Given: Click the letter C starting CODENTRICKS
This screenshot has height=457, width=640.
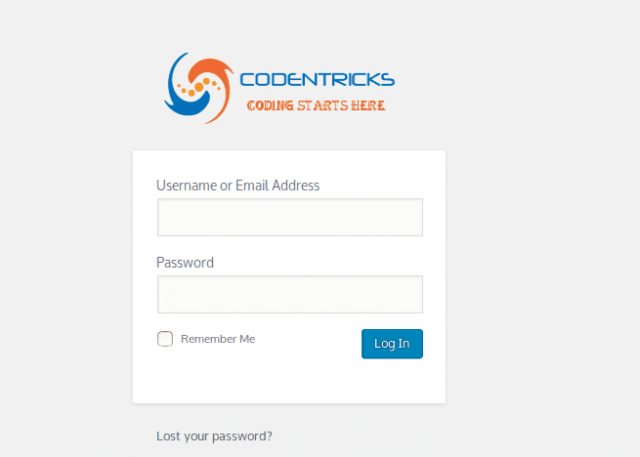Looking at the screenshot, I should pyautogui.click(x=249, y=79).
